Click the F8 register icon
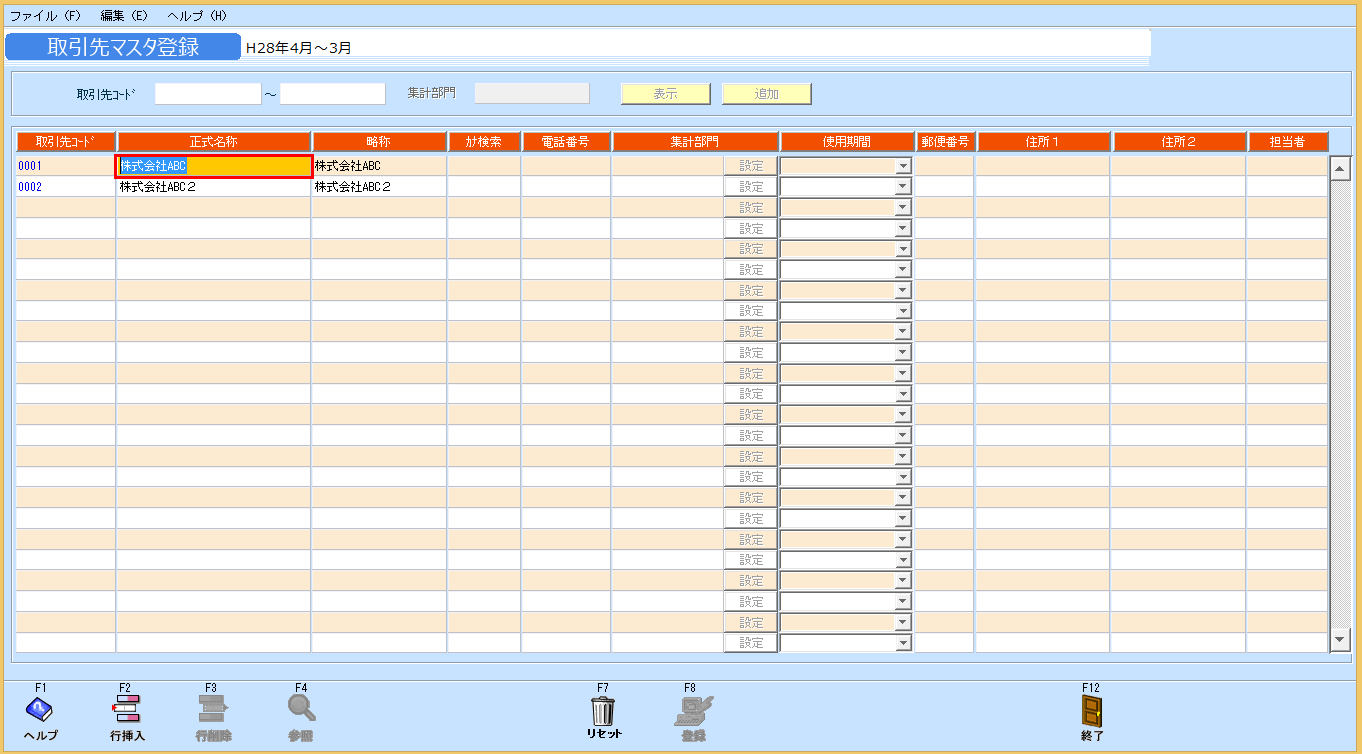1362x754 pixels. pyautogui.click(x=692, y=710)
